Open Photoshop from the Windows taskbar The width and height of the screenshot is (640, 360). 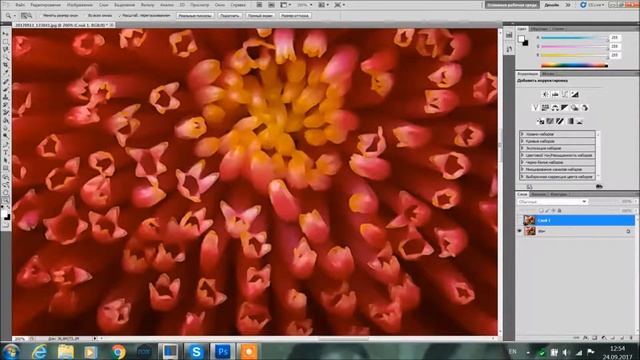click(x=222, y=351)
